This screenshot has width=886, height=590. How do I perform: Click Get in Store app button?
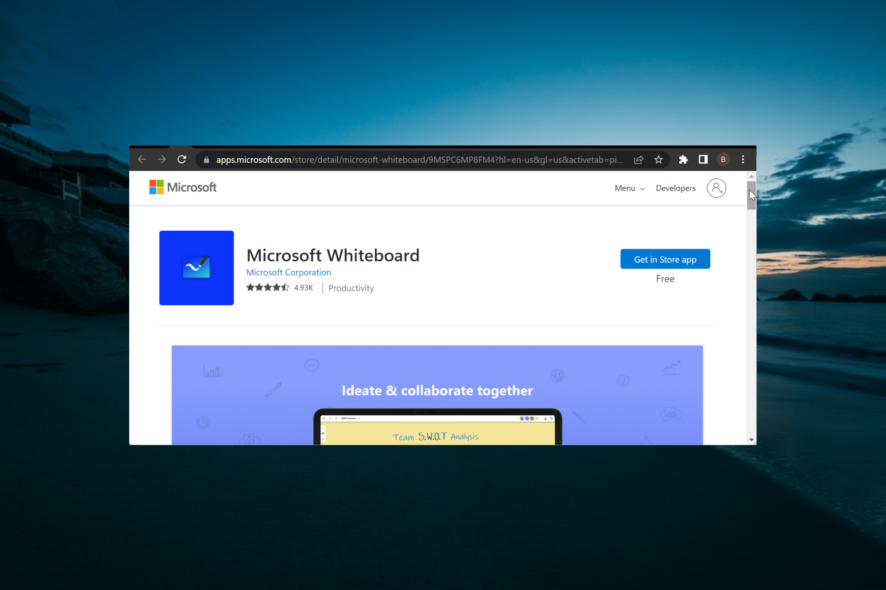coord(665,259)
